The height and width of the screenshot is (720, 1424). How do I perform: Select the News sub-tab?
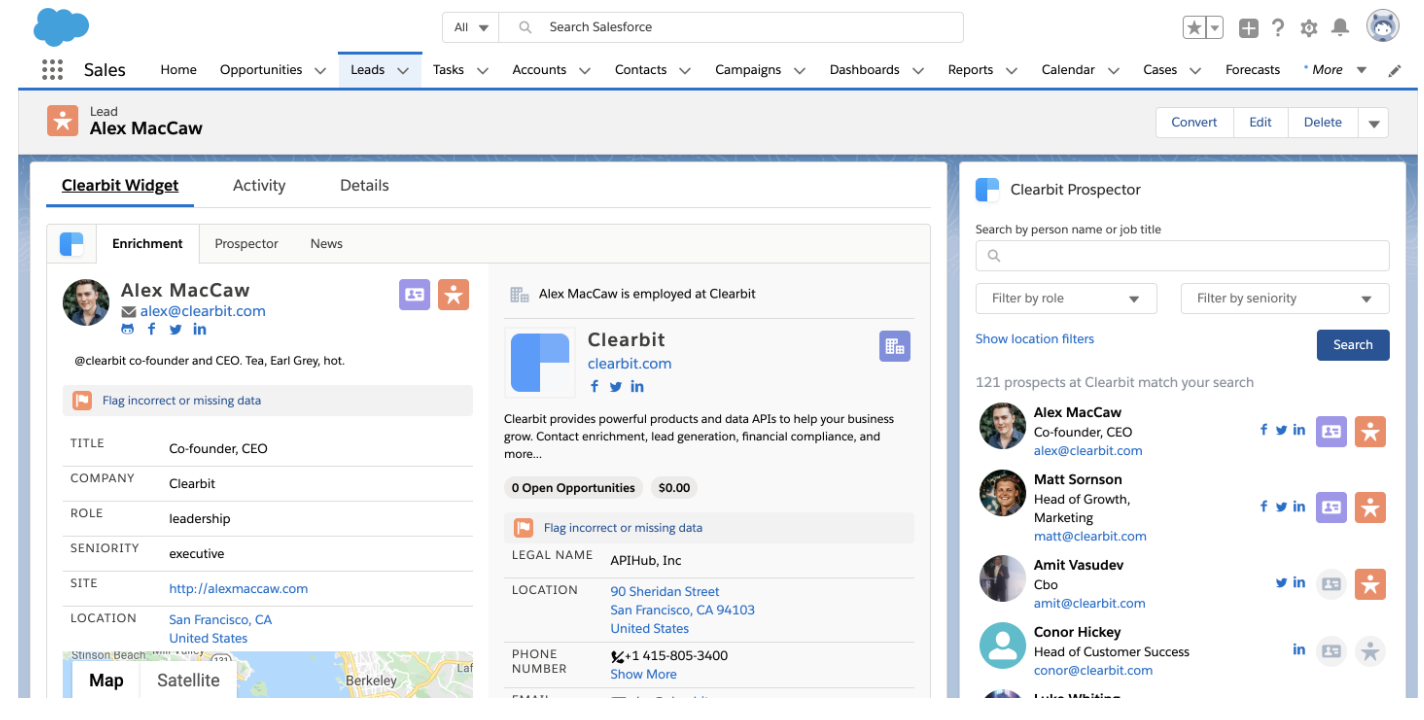pos(326,243)
